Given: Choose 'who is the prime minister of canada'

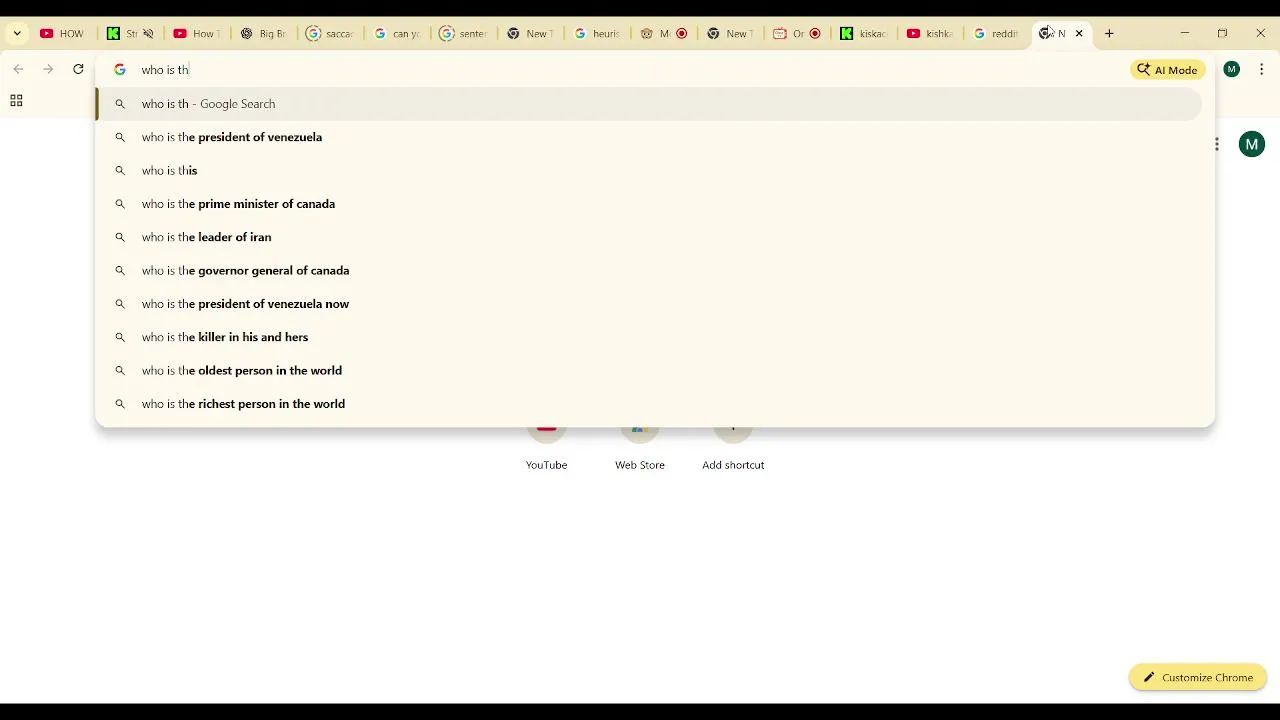Looking at the screenshot, I should (649, 204).
